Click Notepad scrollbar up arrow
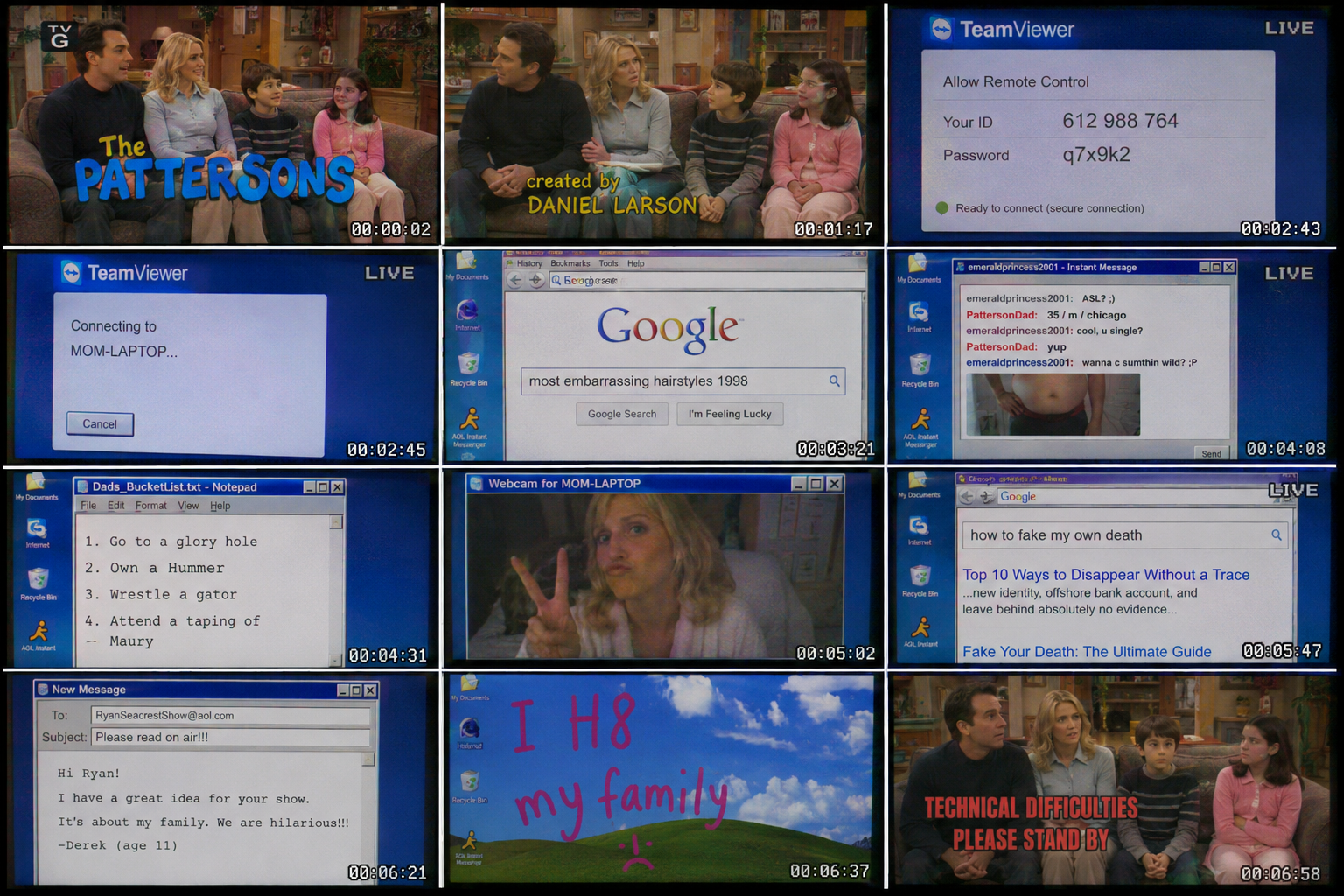 point(335,522)
